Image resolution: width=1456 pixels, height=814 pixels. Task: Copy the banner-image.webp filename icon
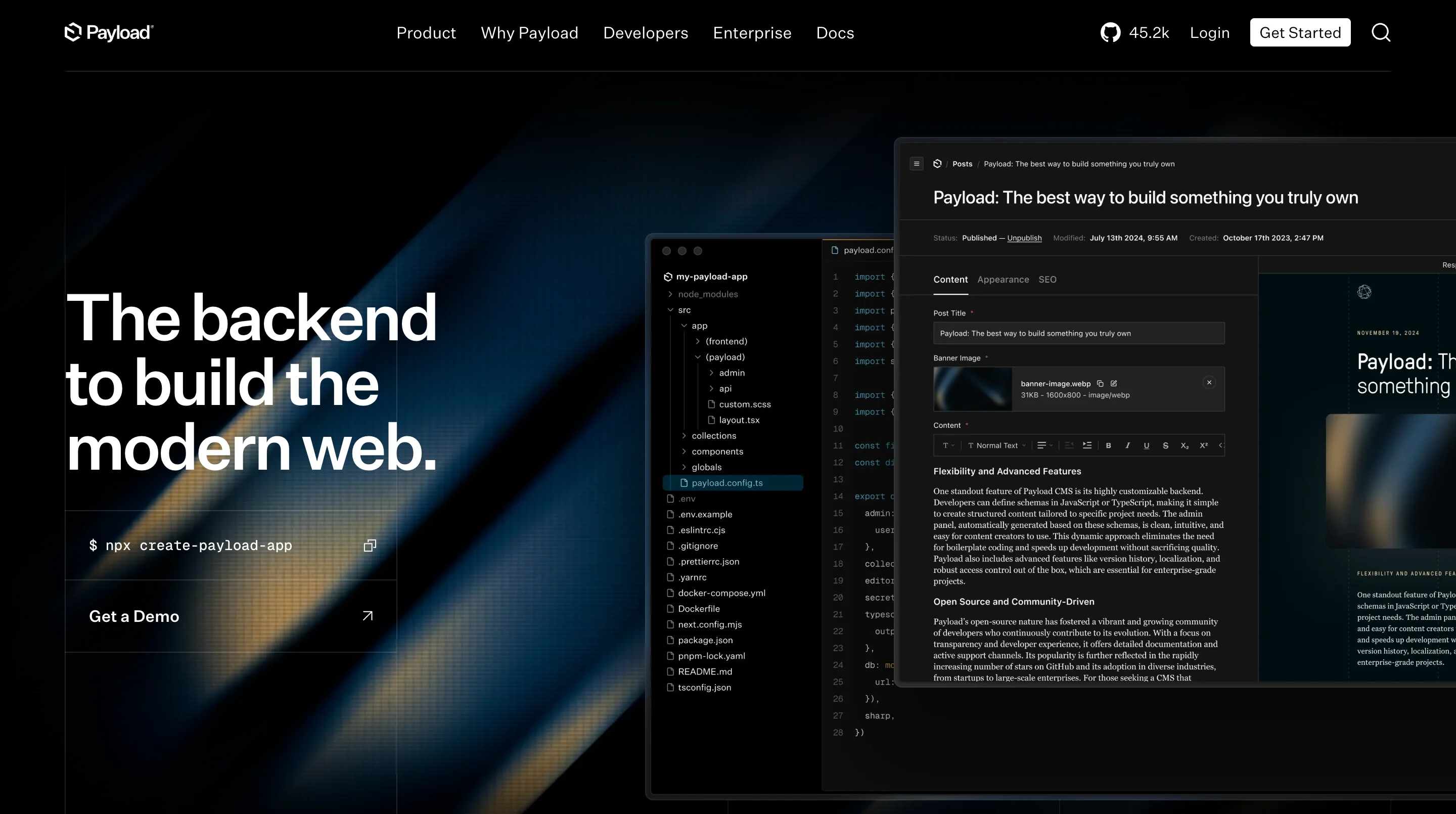point(1100,383)
